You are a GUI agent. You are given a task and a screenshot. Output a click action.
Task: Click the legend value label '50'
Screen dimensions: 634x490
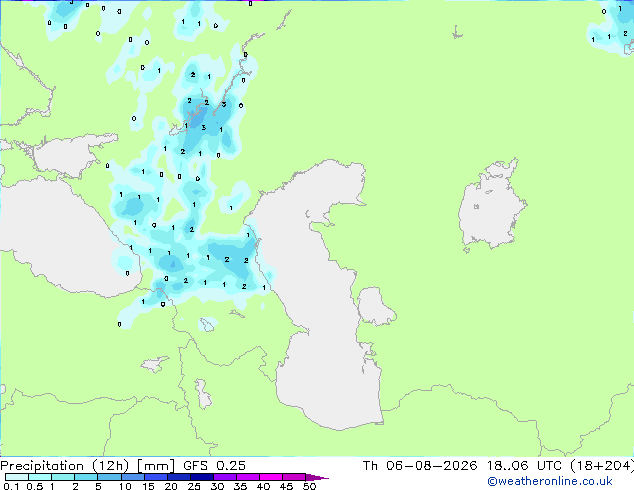pos(309,486)
